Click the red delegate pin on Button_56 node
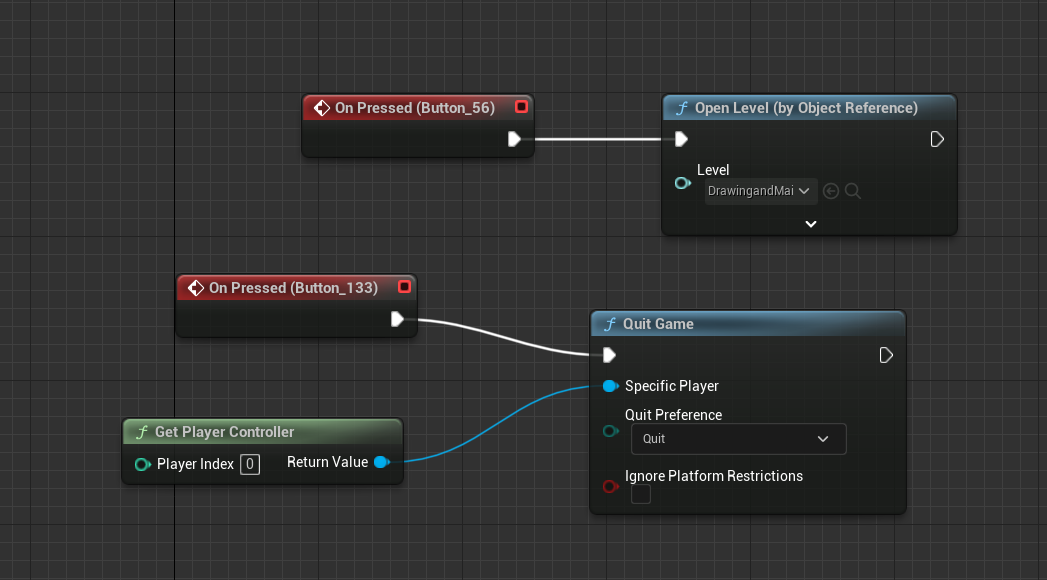The width and height of the screenshot is (1047, 580). tap(521, 107)
